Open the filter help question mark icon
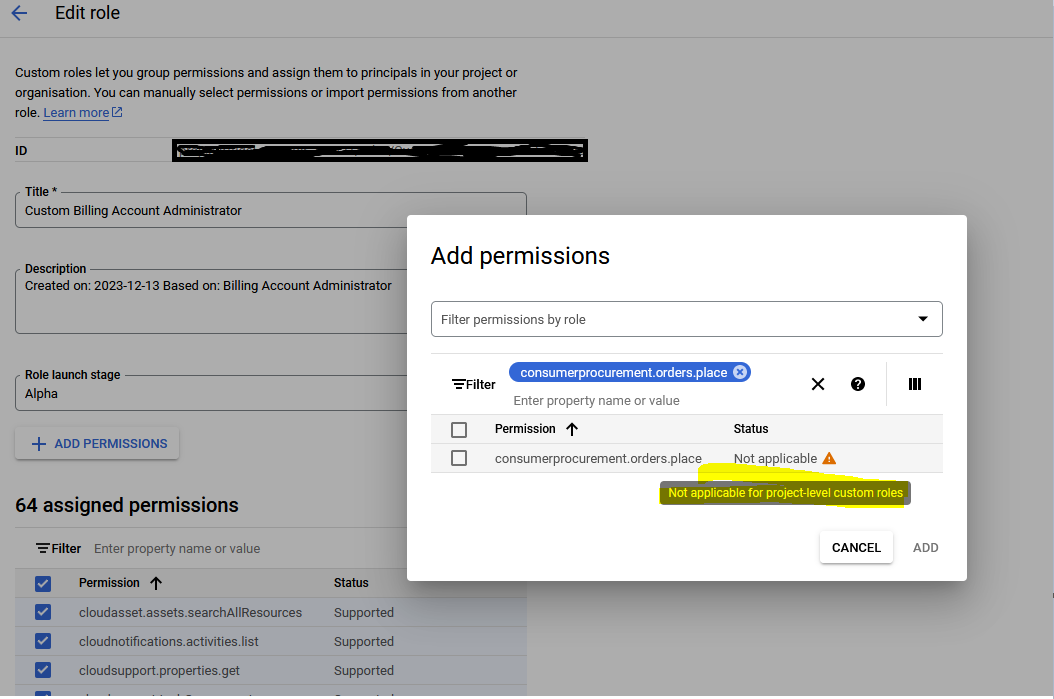Screen dimensions: 1054x699 pyautogui.click(x=858, y=384)
